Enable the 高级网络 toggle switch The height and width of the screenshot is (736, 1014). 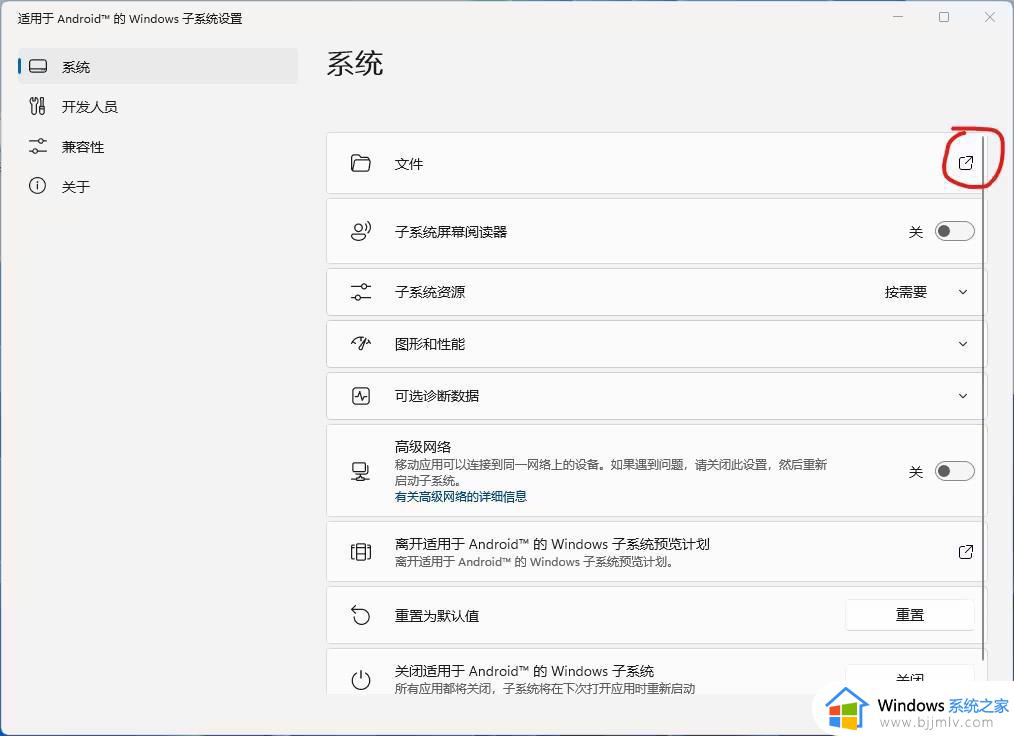[955, 471]
